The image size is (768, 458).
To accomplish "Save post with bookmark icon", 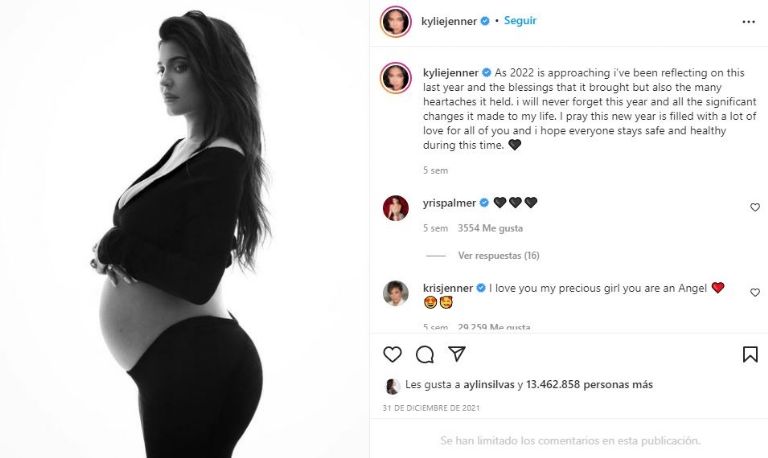I will click(x=750, y=354).
